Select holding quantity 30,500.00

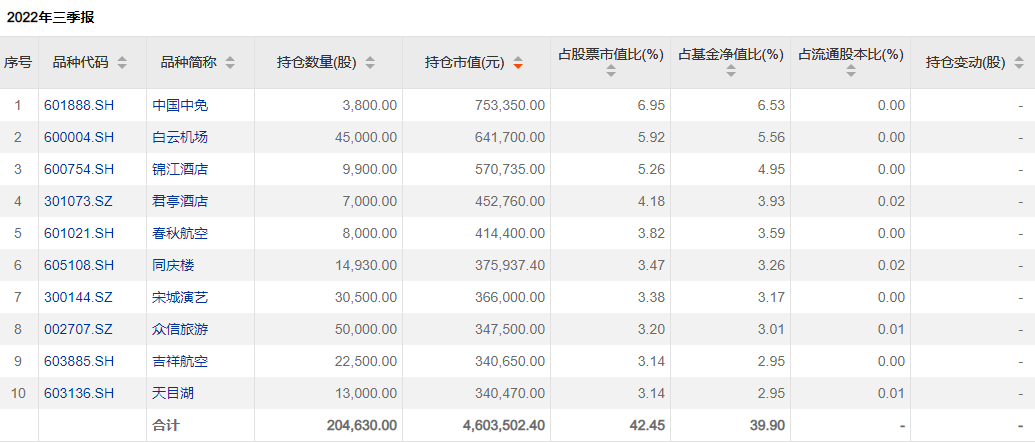coord(366,298)
